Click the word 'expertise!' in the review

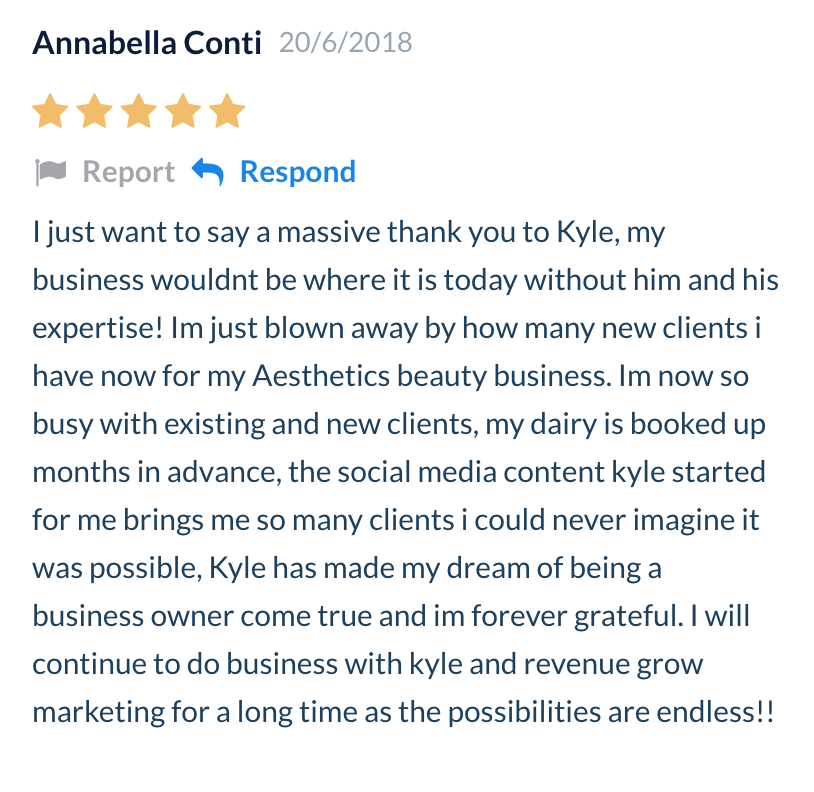[98, 329]
